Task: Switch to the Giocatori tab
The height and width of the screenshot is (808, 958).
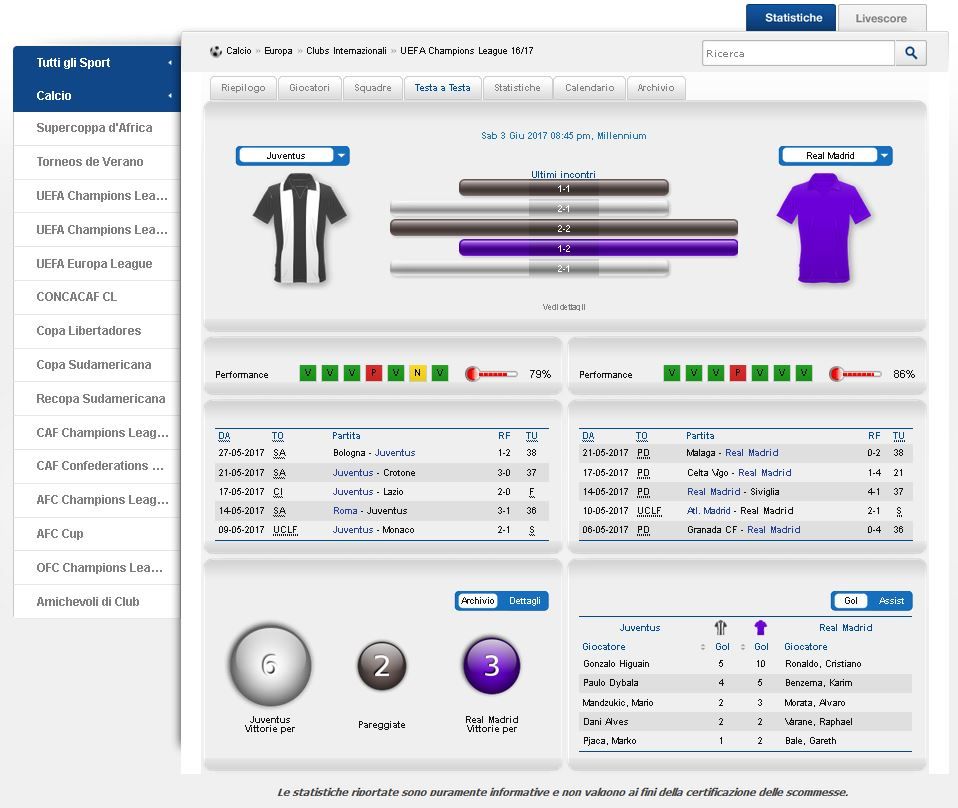Action: (309, 87)
